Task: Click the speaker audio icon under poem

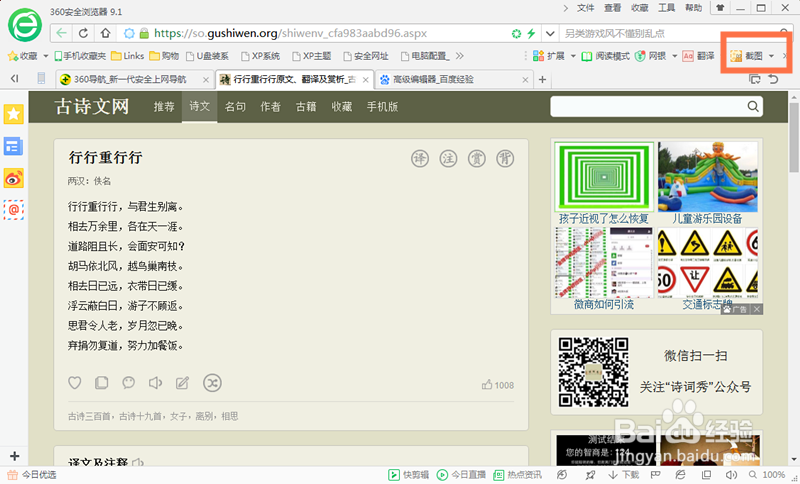Action: click(x=155, y=383)
